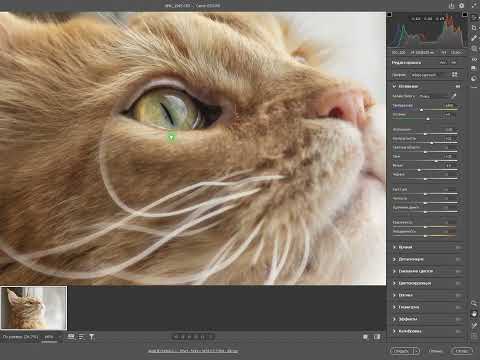Image resolution: width=480 pixels, height=360 pixels.
Task: Toggle default settings preview icon
Action: (x=377, y=337)
